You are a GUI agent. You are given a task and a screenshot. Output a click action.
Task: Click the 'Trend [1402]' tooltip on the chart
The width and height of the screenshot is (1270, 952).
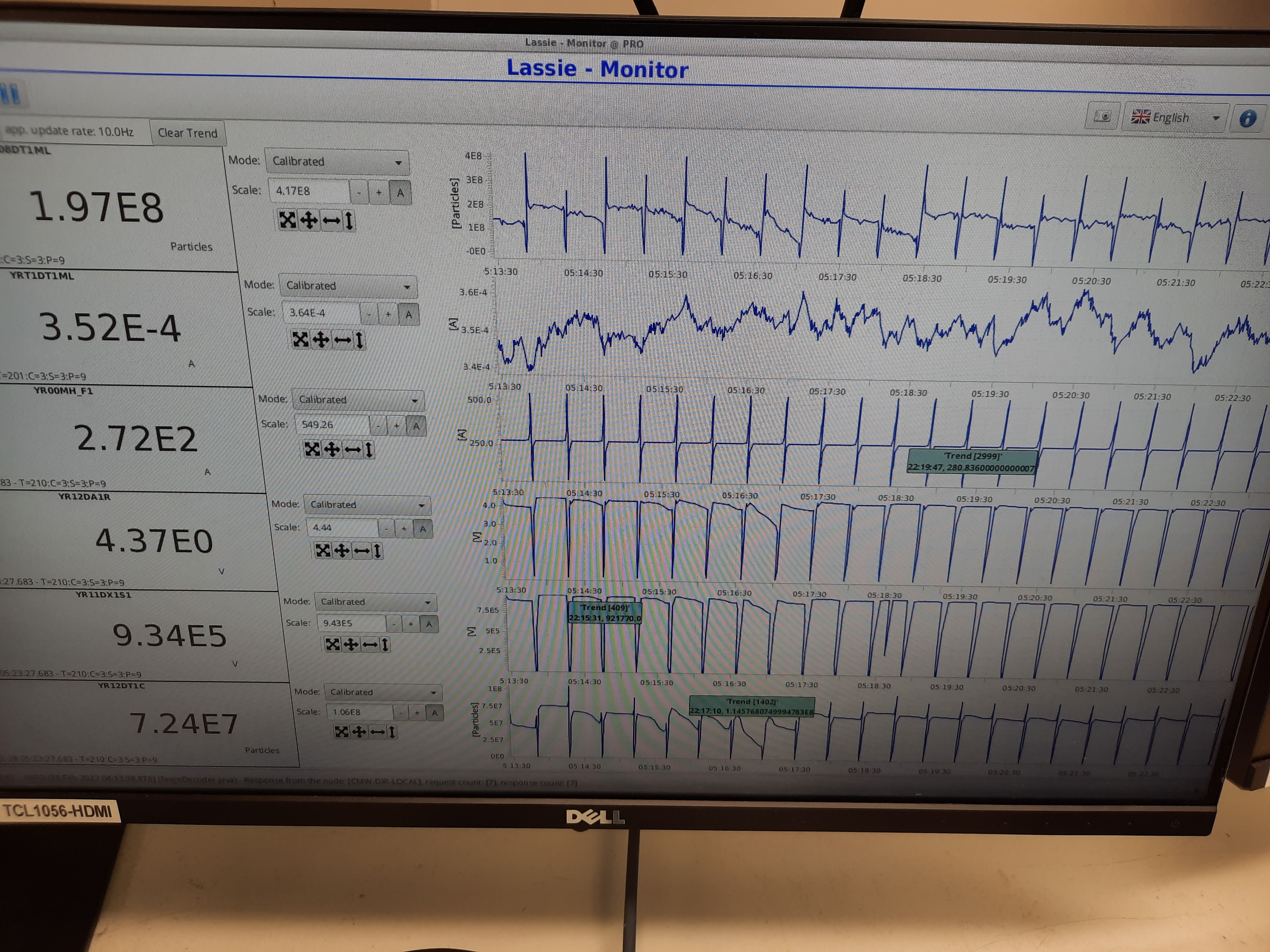click(x=752, y=706)
